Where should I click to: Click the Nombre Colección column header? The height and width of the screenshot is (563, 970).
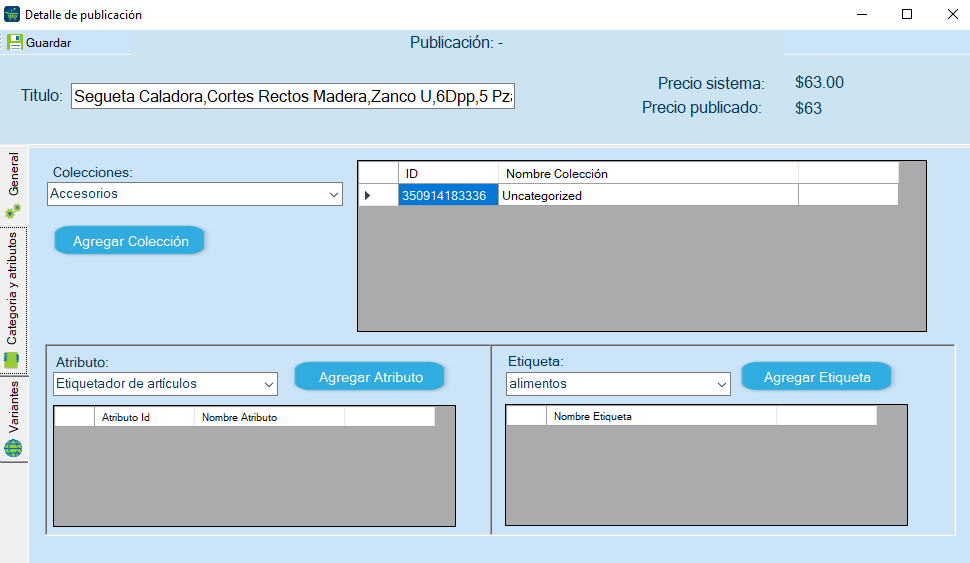click(648, 174)
